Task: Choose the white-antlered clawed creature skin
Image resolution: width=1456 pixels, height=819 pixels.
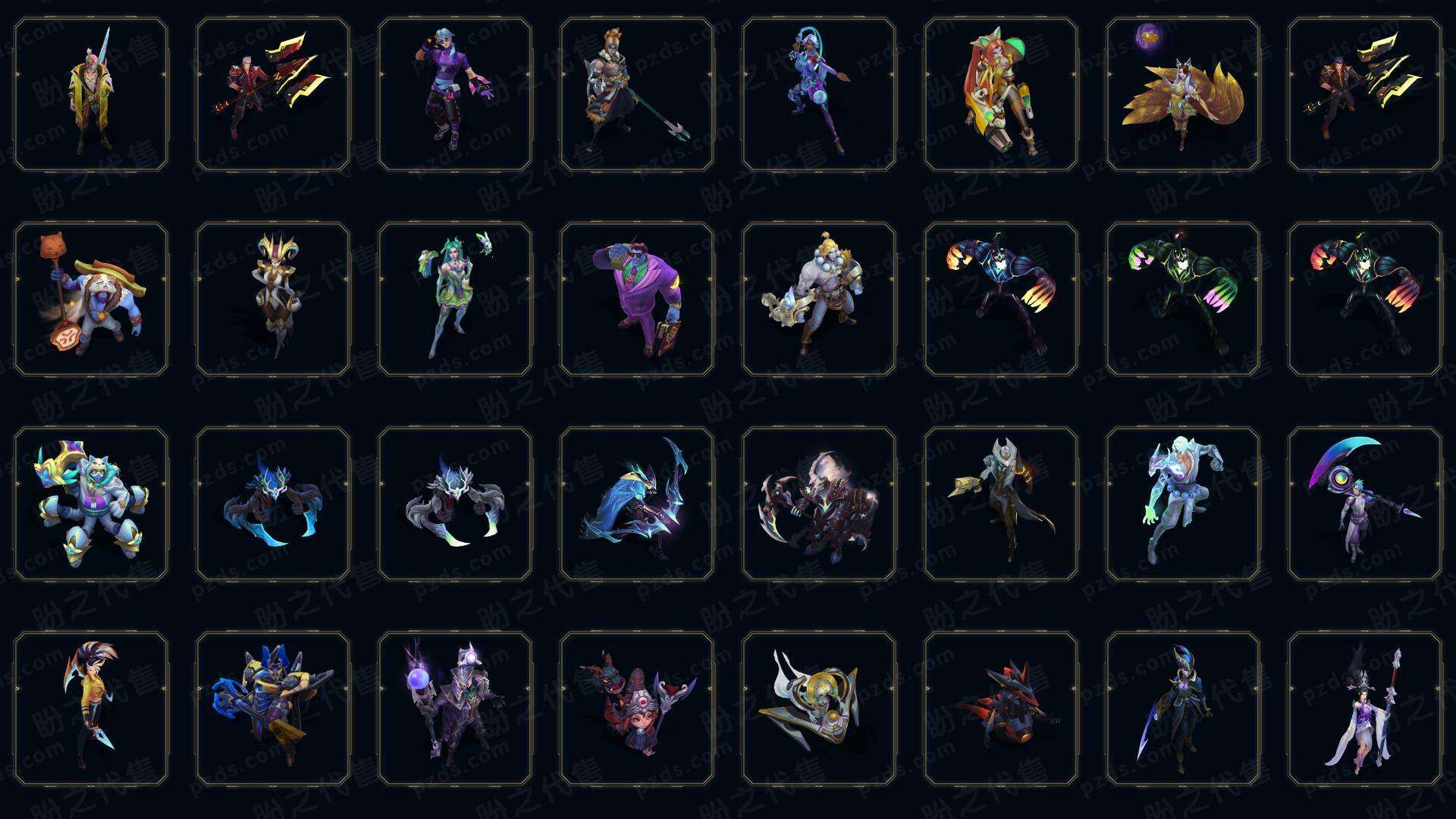Action: click(x=455, y=504)
